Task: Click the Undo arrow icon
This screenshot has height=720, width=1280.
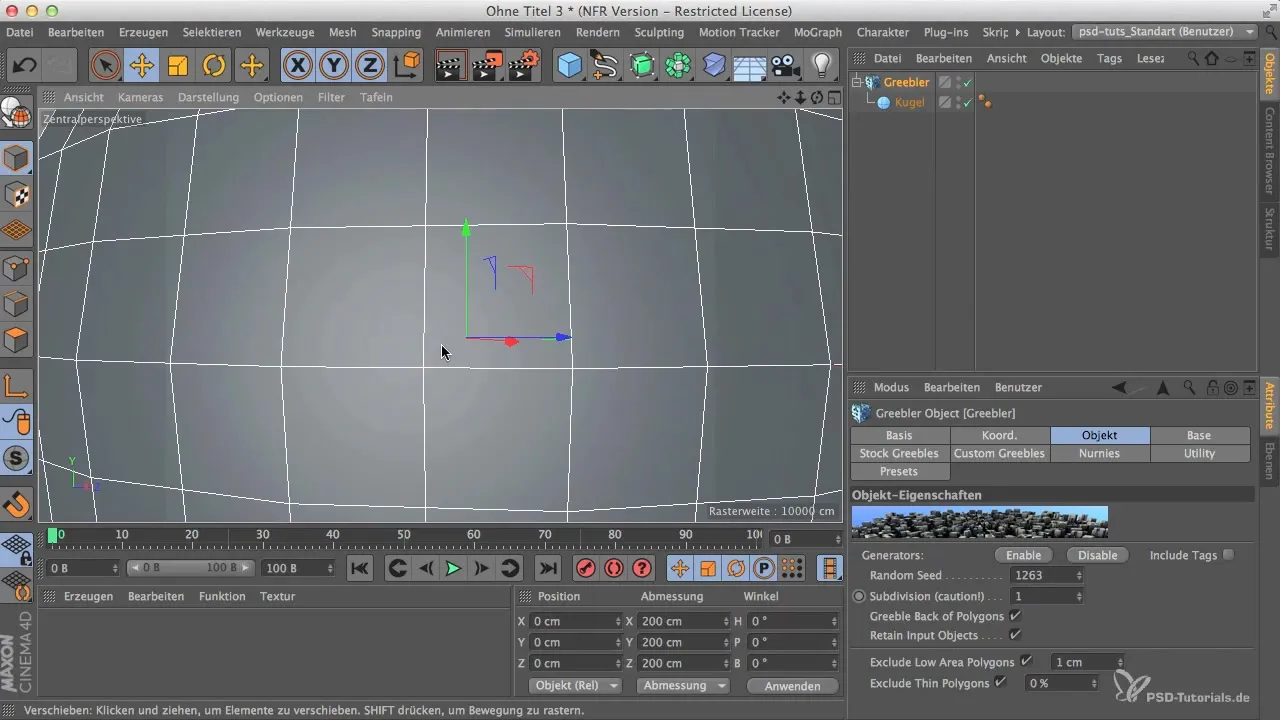Action: [x=24, y=66]
